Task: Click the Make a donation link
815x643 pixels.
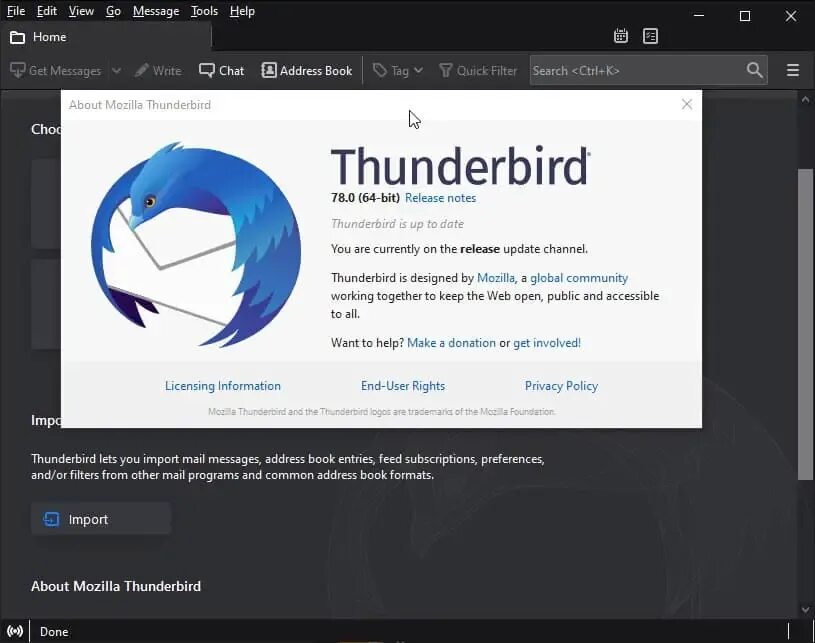Action: click(452, 342)
